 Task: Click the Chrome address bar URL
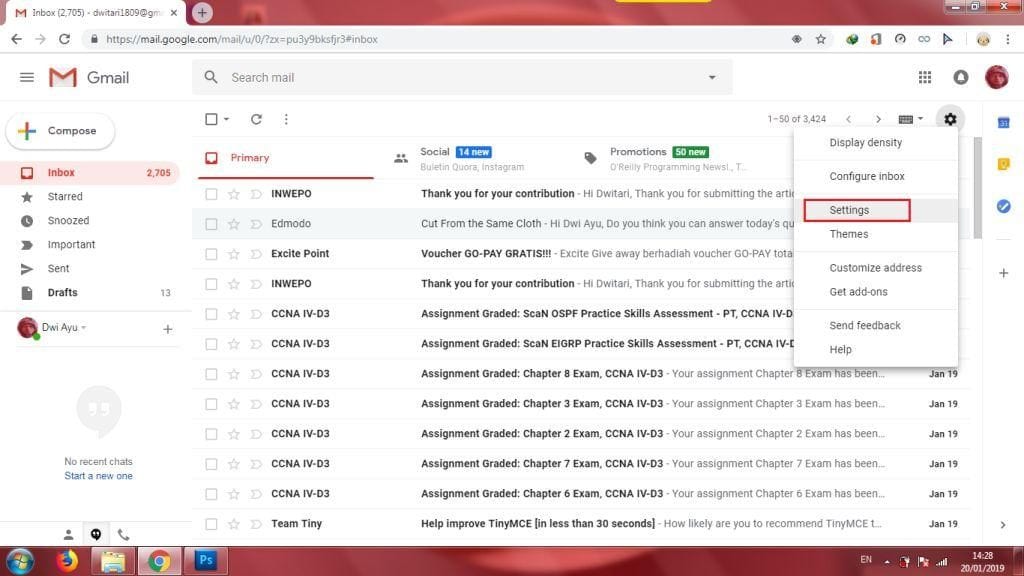point(242,39)
